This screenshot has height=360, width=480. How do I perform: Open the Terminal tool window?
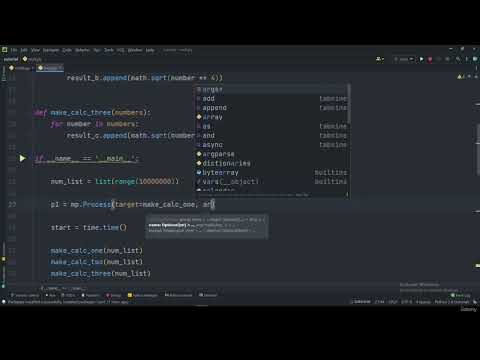(208, 295)
